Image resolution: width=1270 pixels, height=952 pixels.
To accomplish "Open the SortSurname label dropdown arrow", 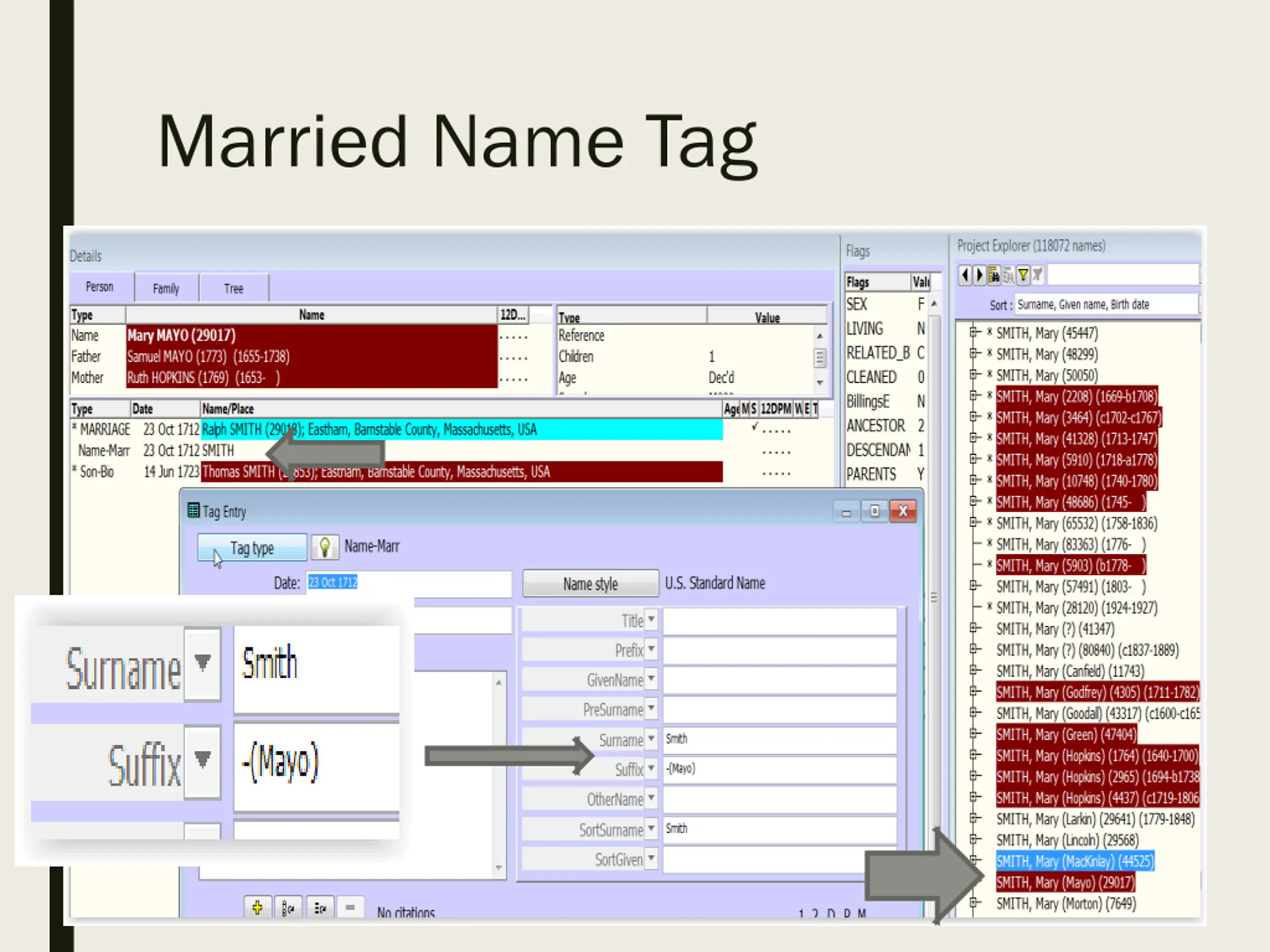I will [x=651, y=828].
